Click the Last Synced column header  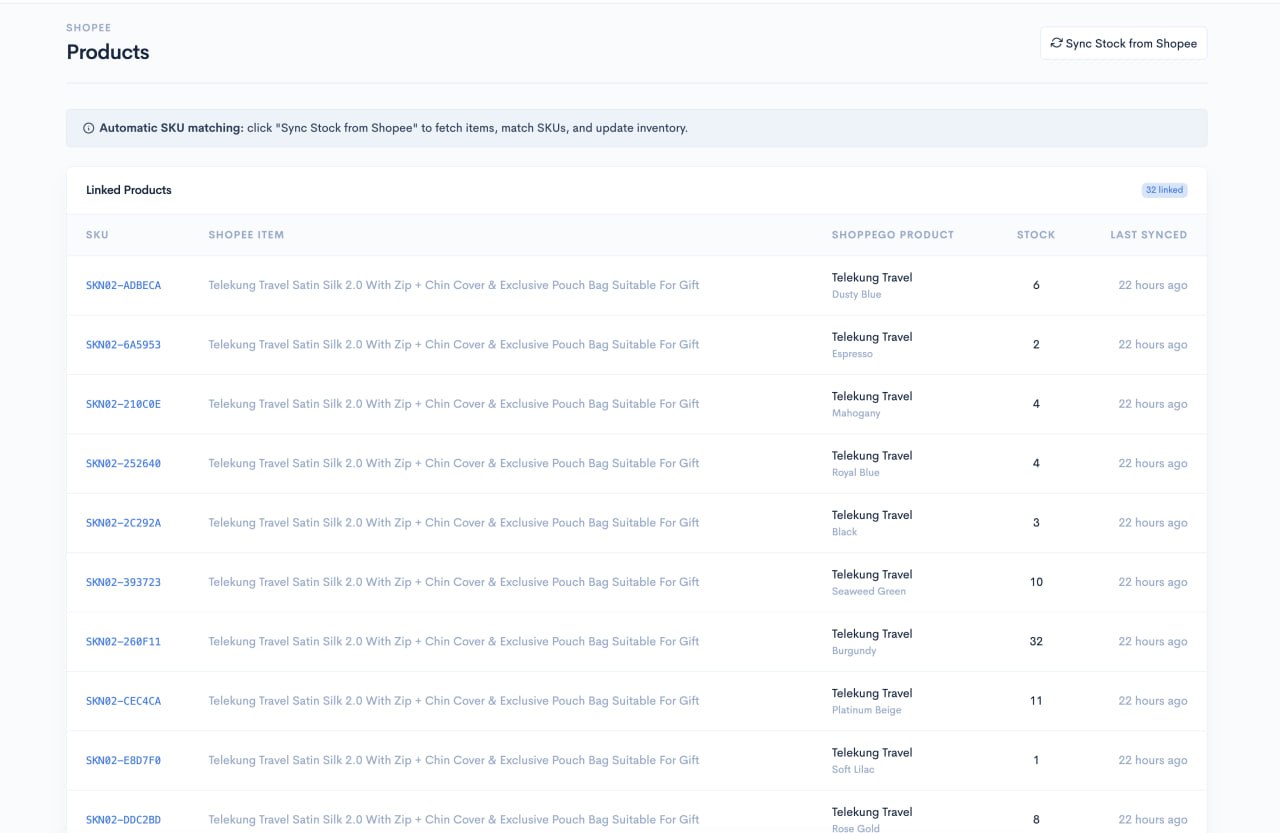coord(1148,235)
